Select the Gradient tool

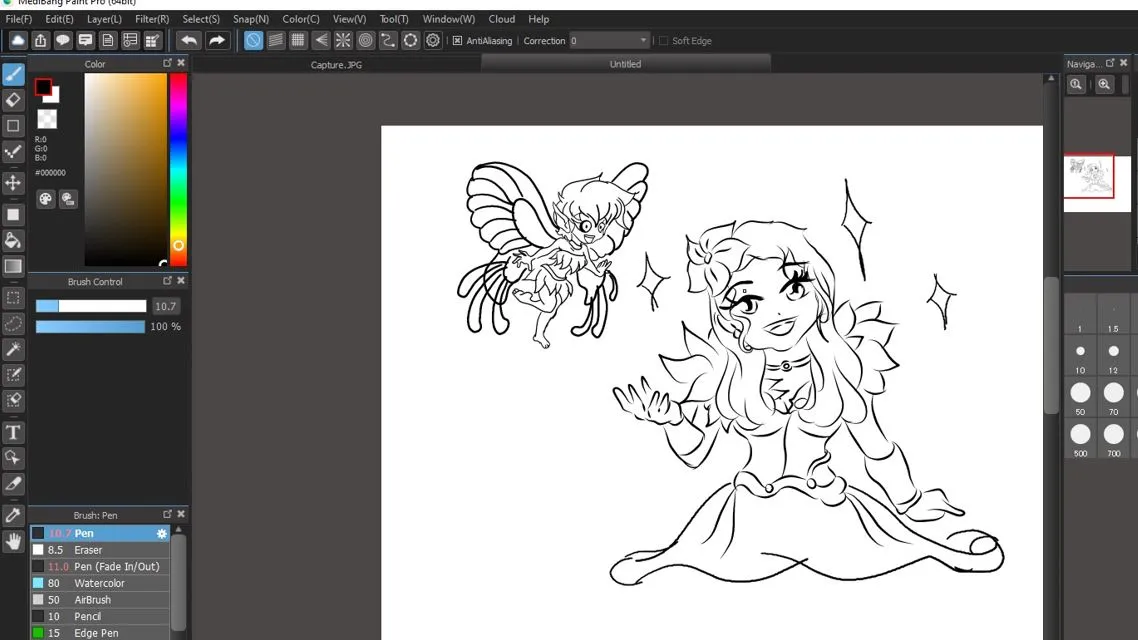13,266
